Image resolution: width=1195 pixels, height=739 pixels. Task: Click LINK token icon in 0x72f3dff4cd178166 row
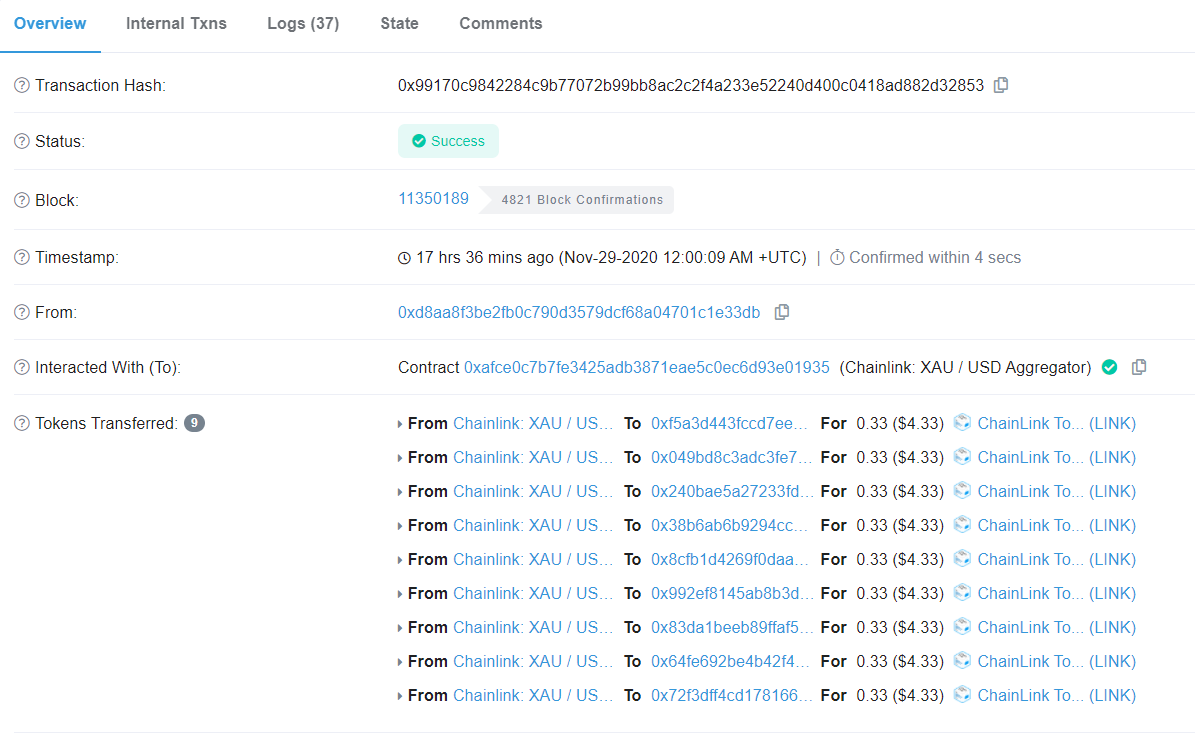(963, 695)
